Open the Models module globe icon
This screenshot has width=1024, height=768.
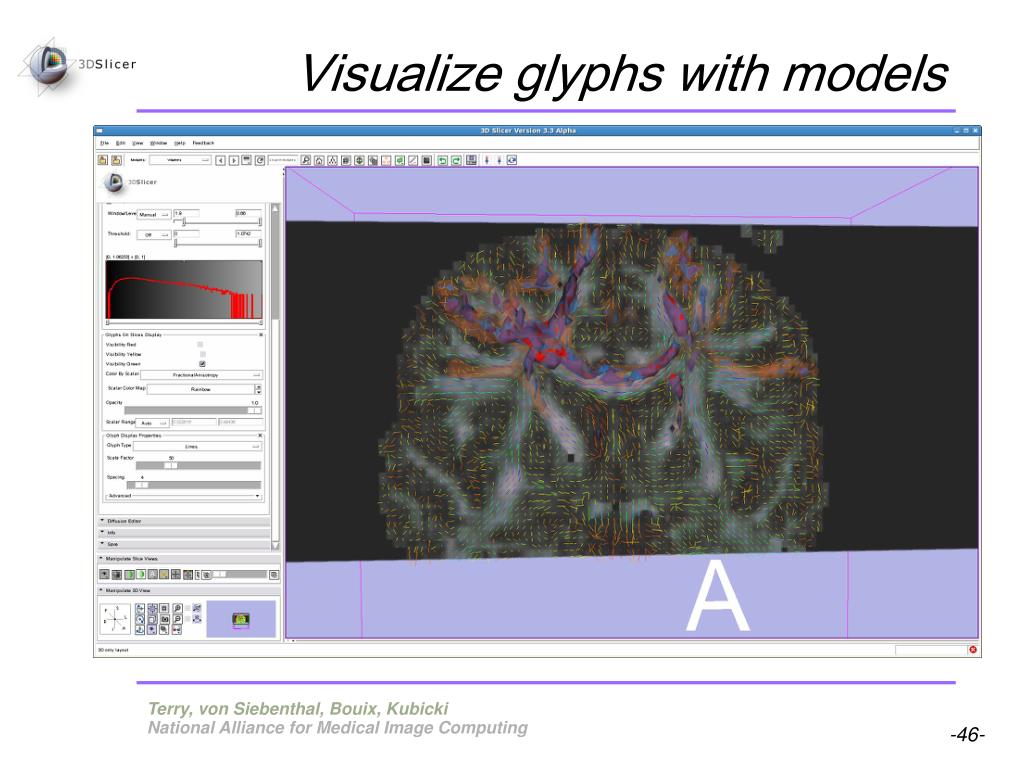[x=359, y=160]
